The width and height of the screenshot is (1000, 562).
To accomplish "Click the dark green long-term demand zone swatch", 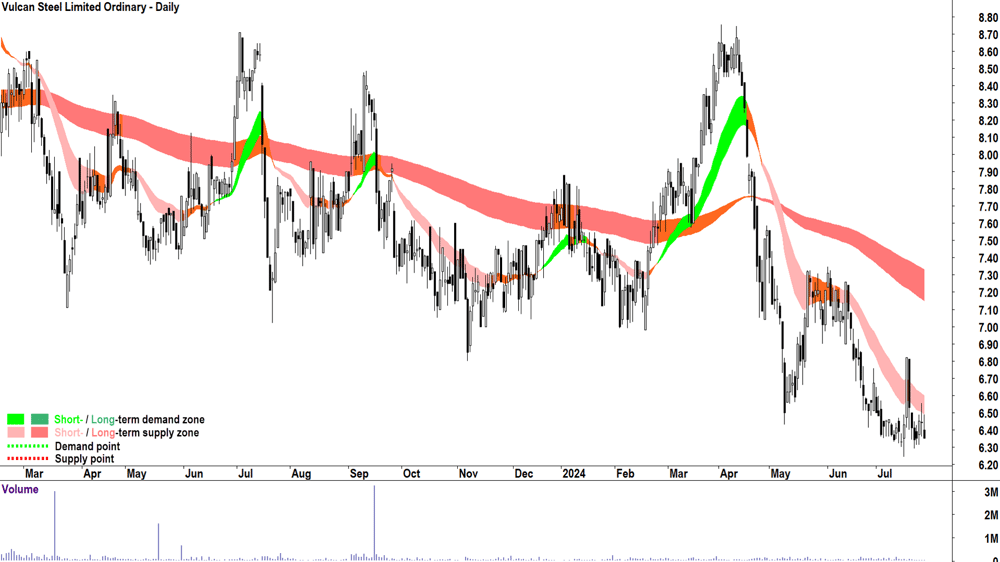I will [40, 420].
